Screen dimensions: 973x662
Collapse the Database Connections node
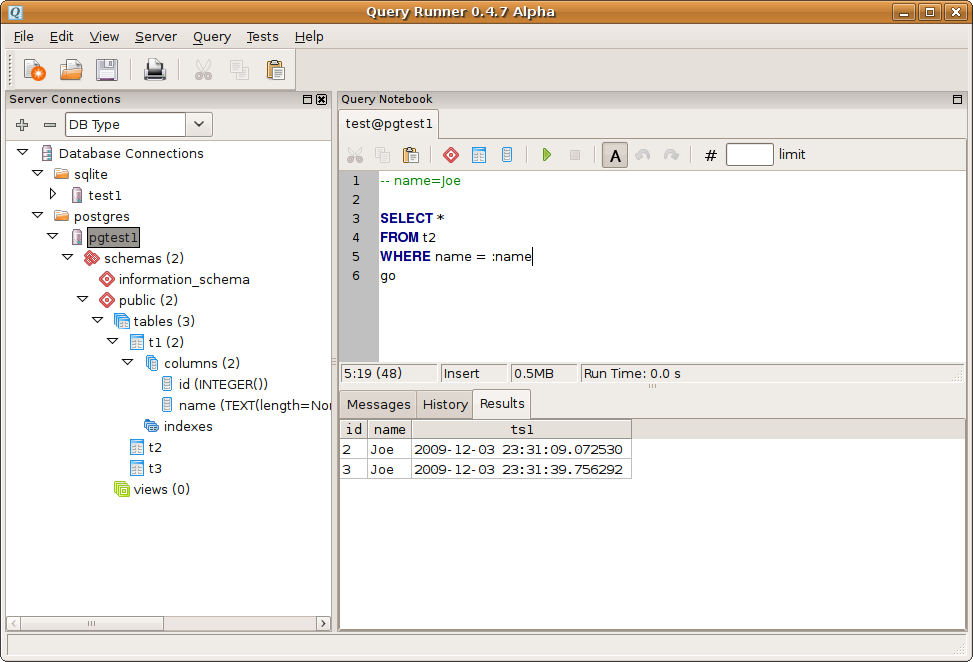(x=23, y=152)
